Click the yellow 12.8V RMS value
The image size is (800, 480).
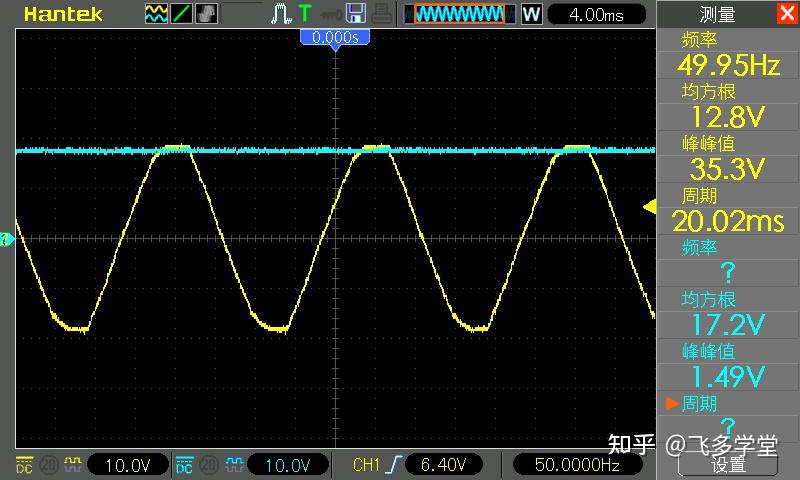(x=728, y=117)
